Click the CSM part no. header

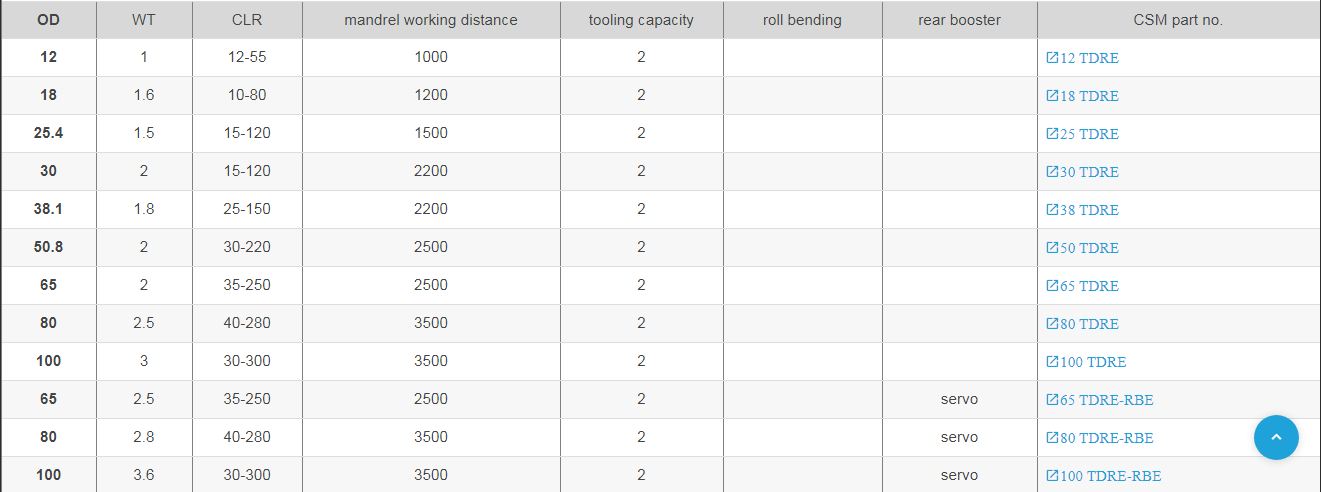pyautogui.click(x=1179, y=20)
